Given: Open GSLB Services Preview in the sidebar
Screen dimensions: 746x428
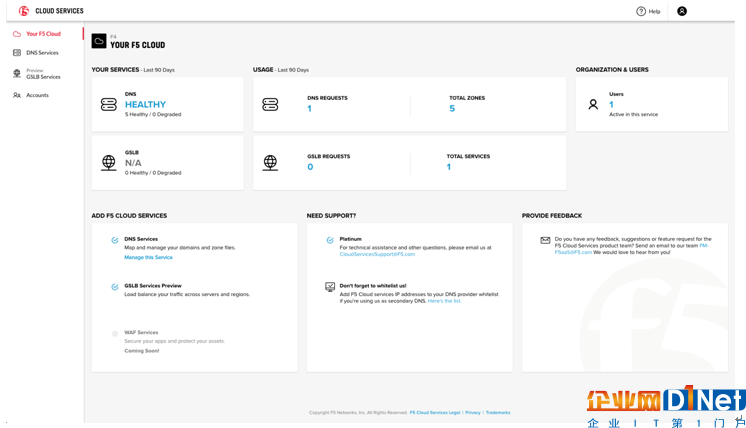Looking at the screenshot, I should 43,74.
